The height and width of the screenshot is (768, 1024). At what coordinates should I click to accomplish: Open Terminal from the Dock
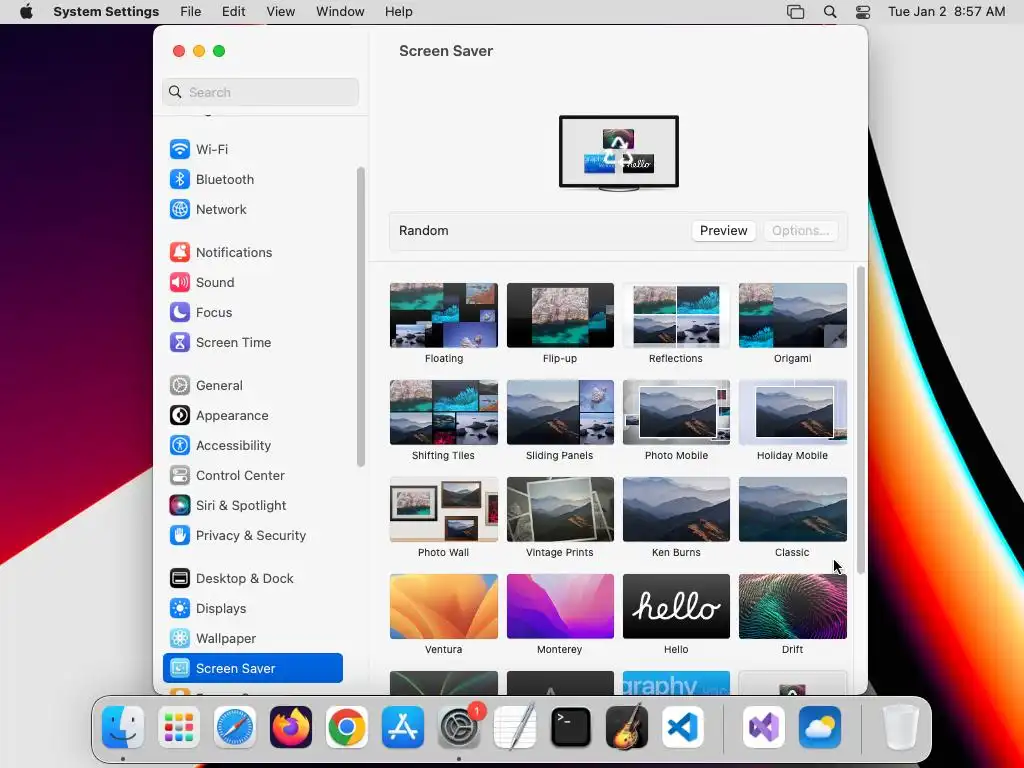(571, 727)
